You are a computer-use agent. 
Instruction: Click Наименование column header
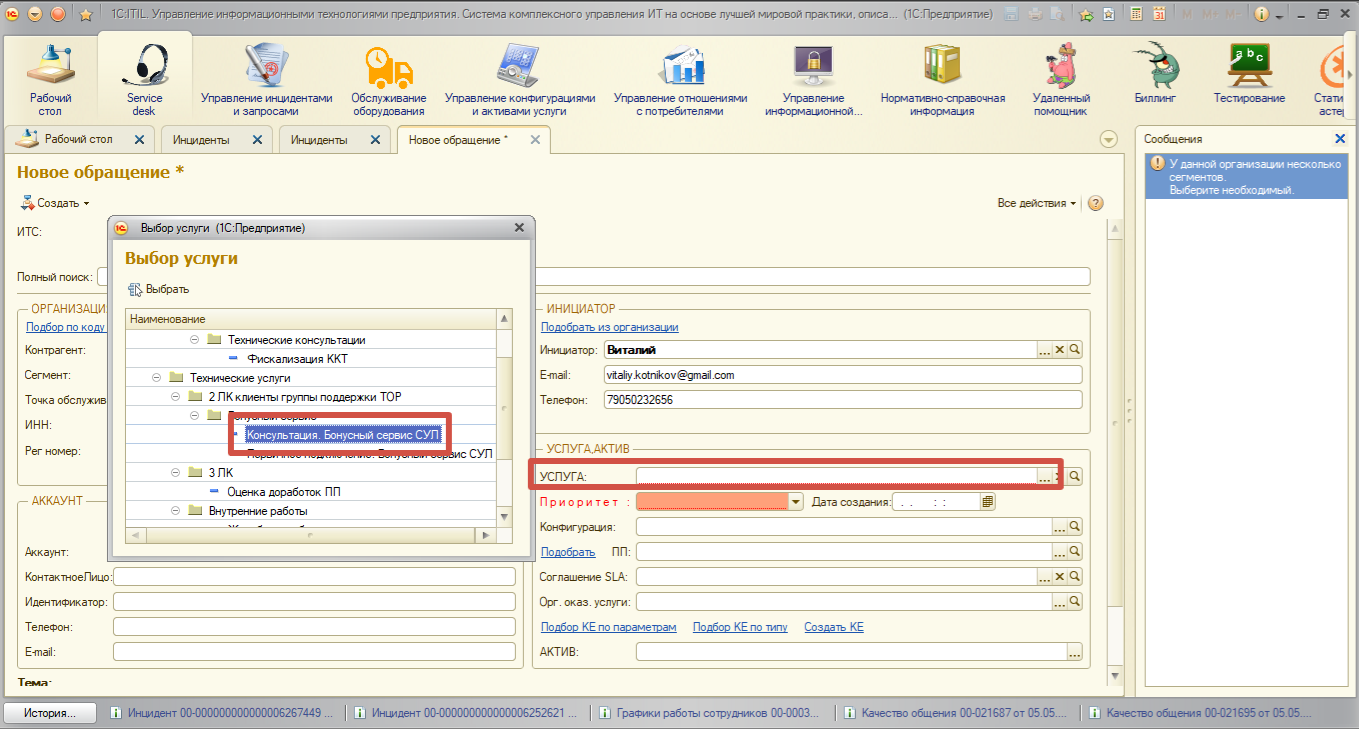click(312, 318)
